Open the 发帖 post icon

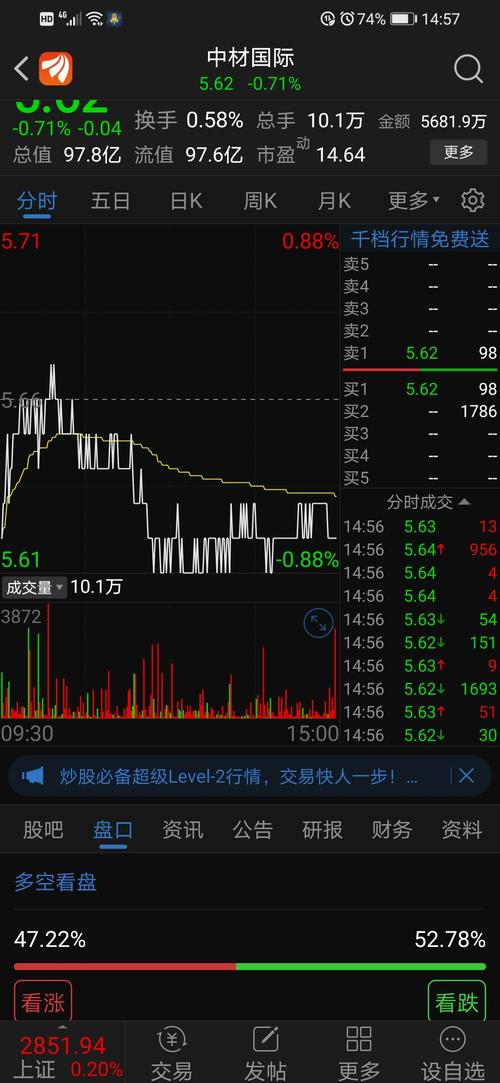coord(265,1053)
